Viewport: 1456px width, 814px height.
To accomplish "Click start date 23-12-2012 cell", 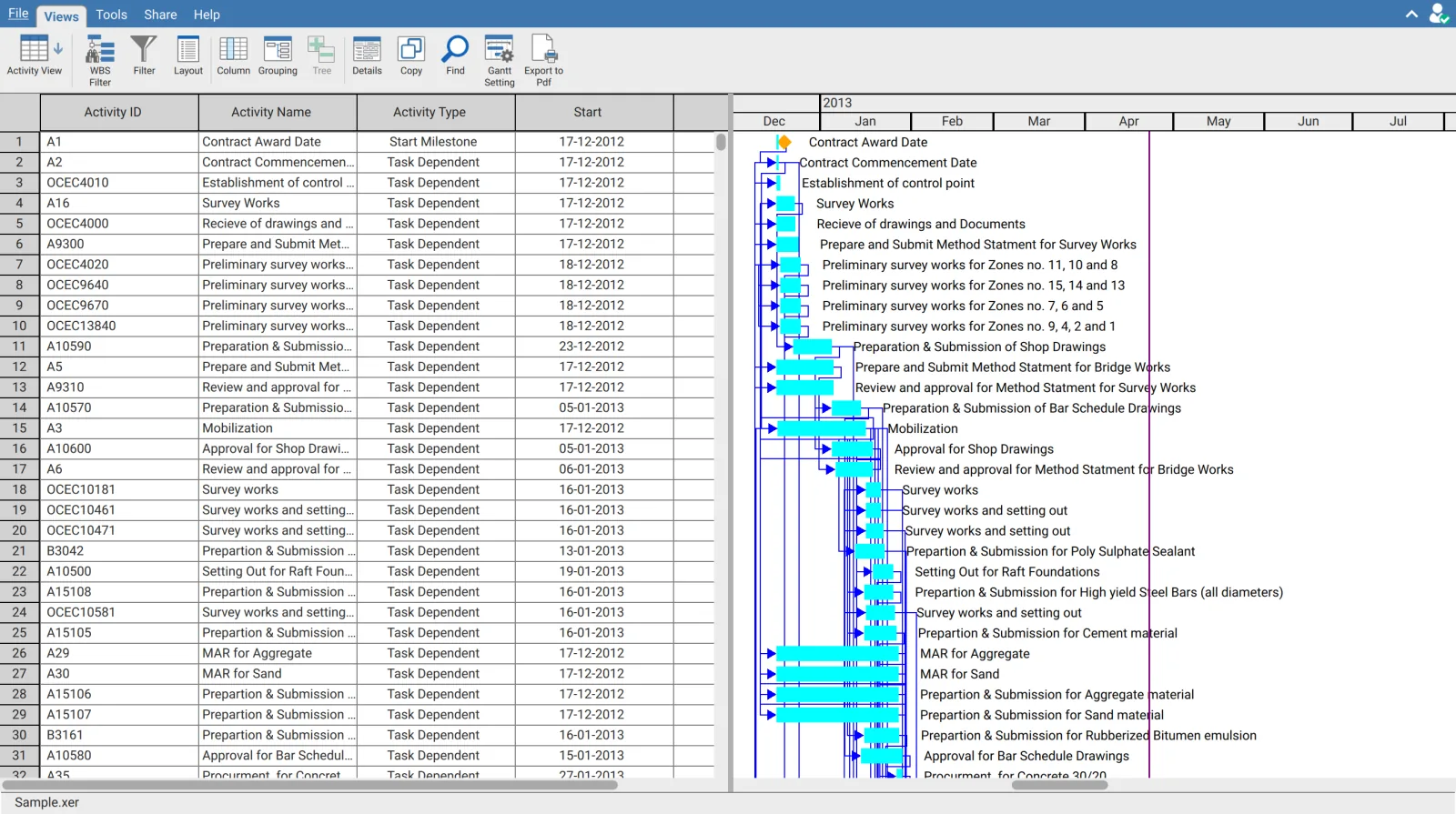I will click(594, 347).
